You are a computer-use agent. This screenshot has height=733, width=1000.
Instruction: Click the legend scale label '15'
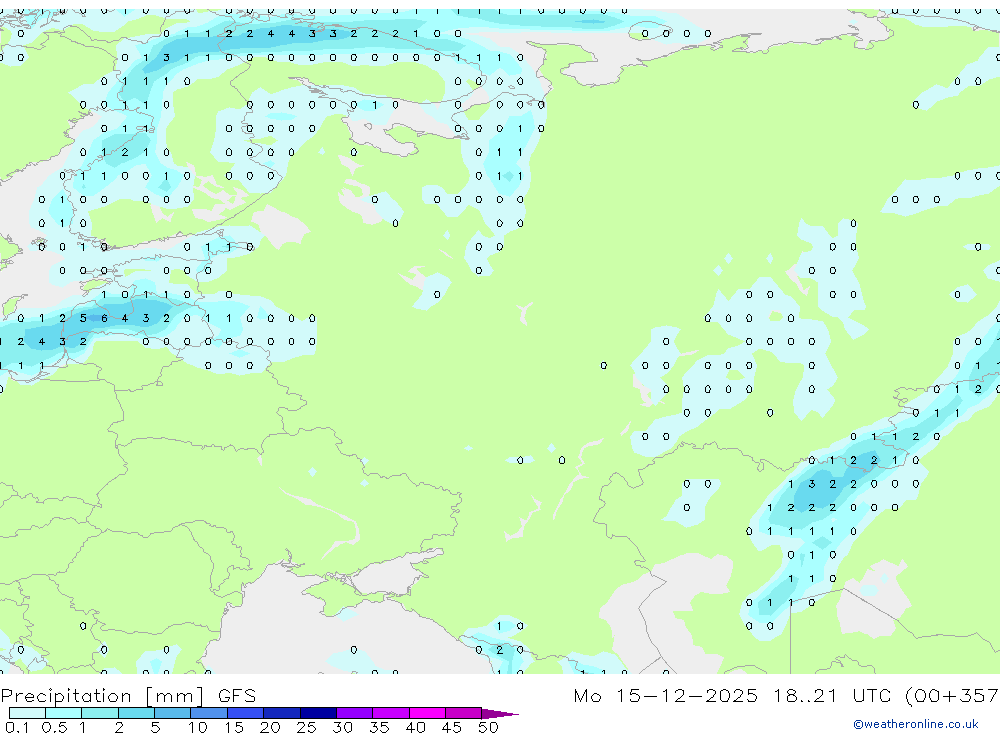[234, 727]
